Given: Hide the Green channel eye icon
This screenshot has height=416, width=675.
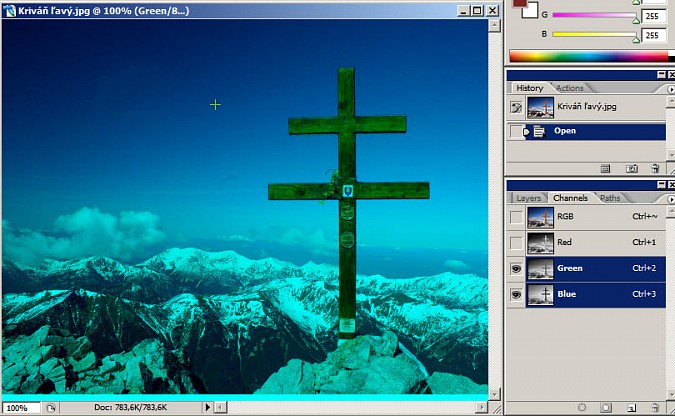Looking at the screenshot, I should click(x=516, y=269).
